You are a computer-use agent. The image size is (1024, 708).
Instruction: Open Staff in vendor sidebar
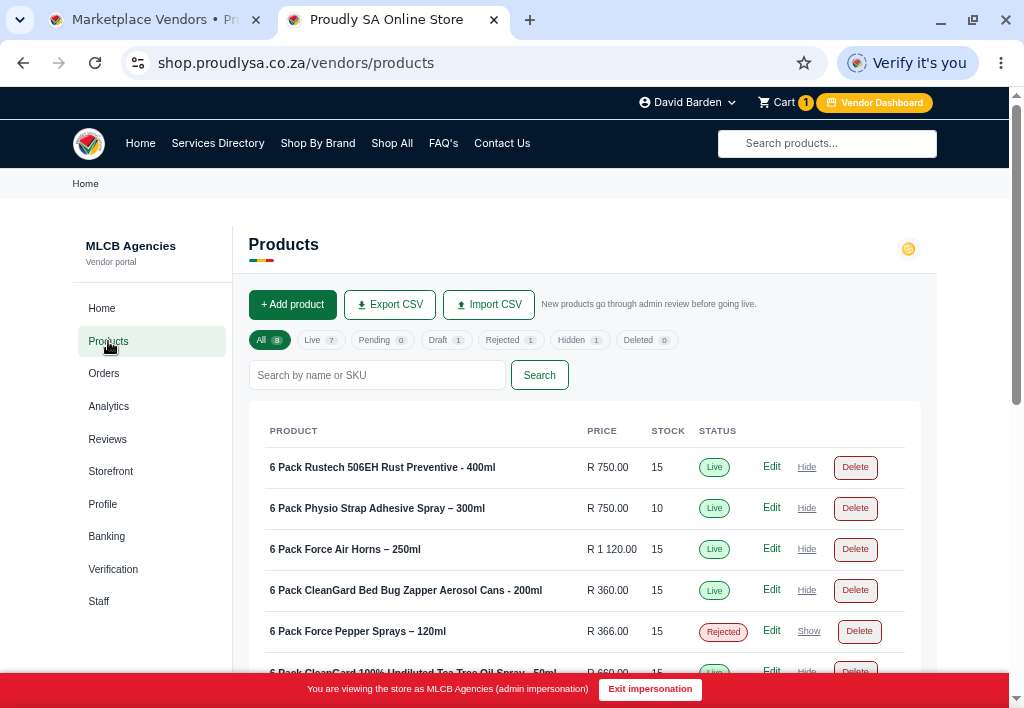point(152,602)
